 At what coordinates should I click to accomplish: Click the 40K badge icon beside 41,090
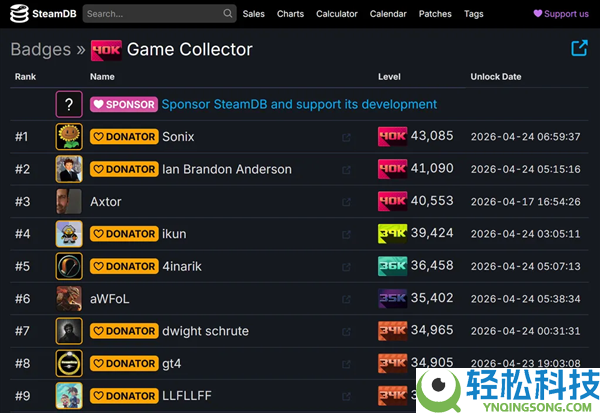(x=392, y=169)
